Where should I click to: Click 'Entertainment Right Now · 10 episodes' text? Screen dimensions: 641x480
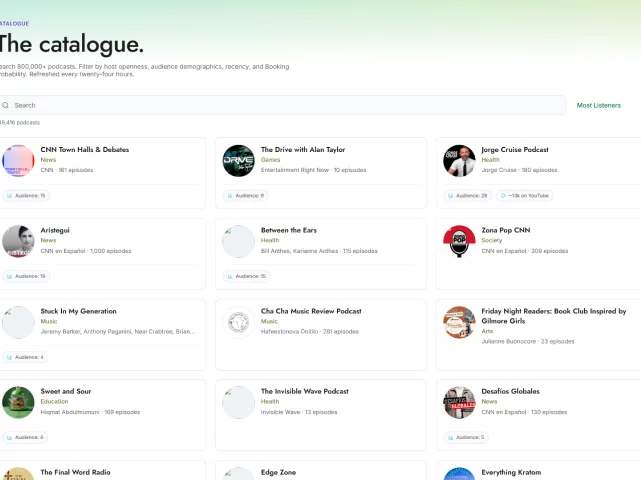(314, 170)
